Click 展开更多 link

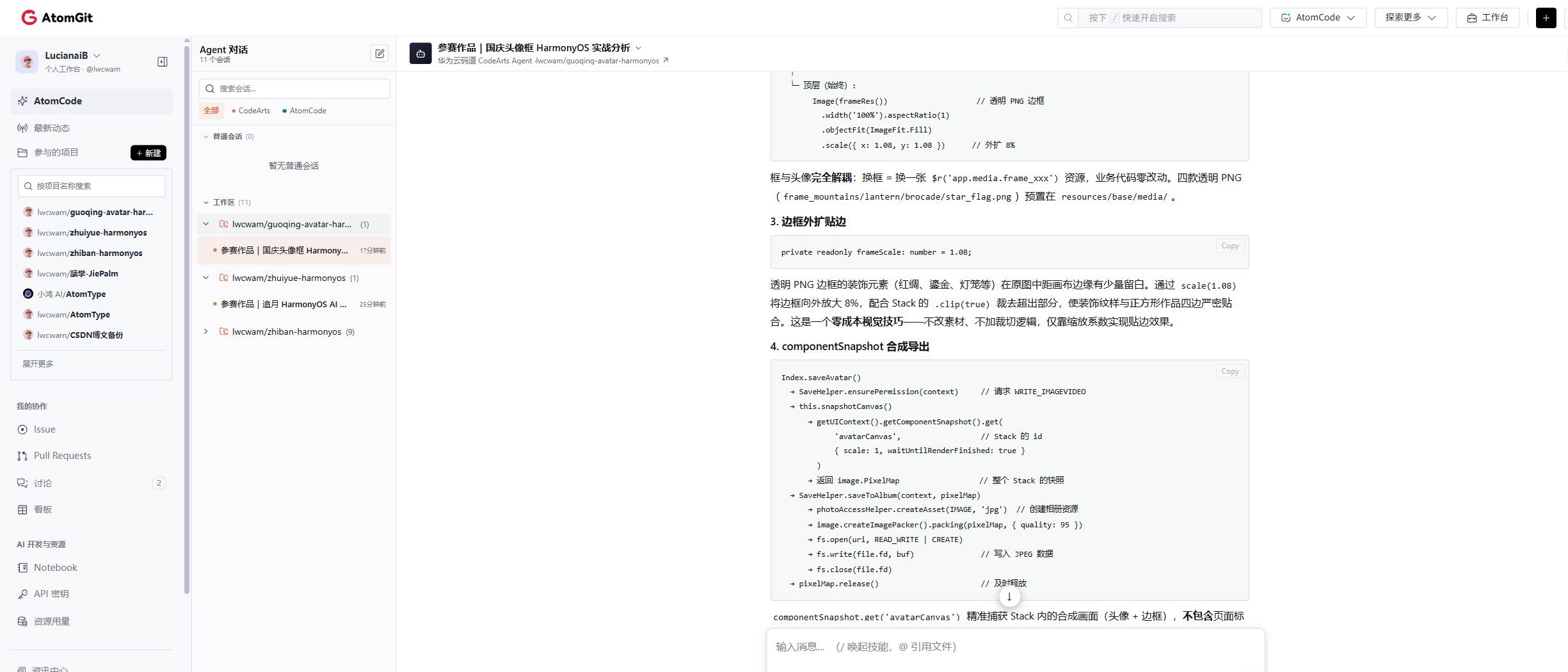click(x=38, y=364)
